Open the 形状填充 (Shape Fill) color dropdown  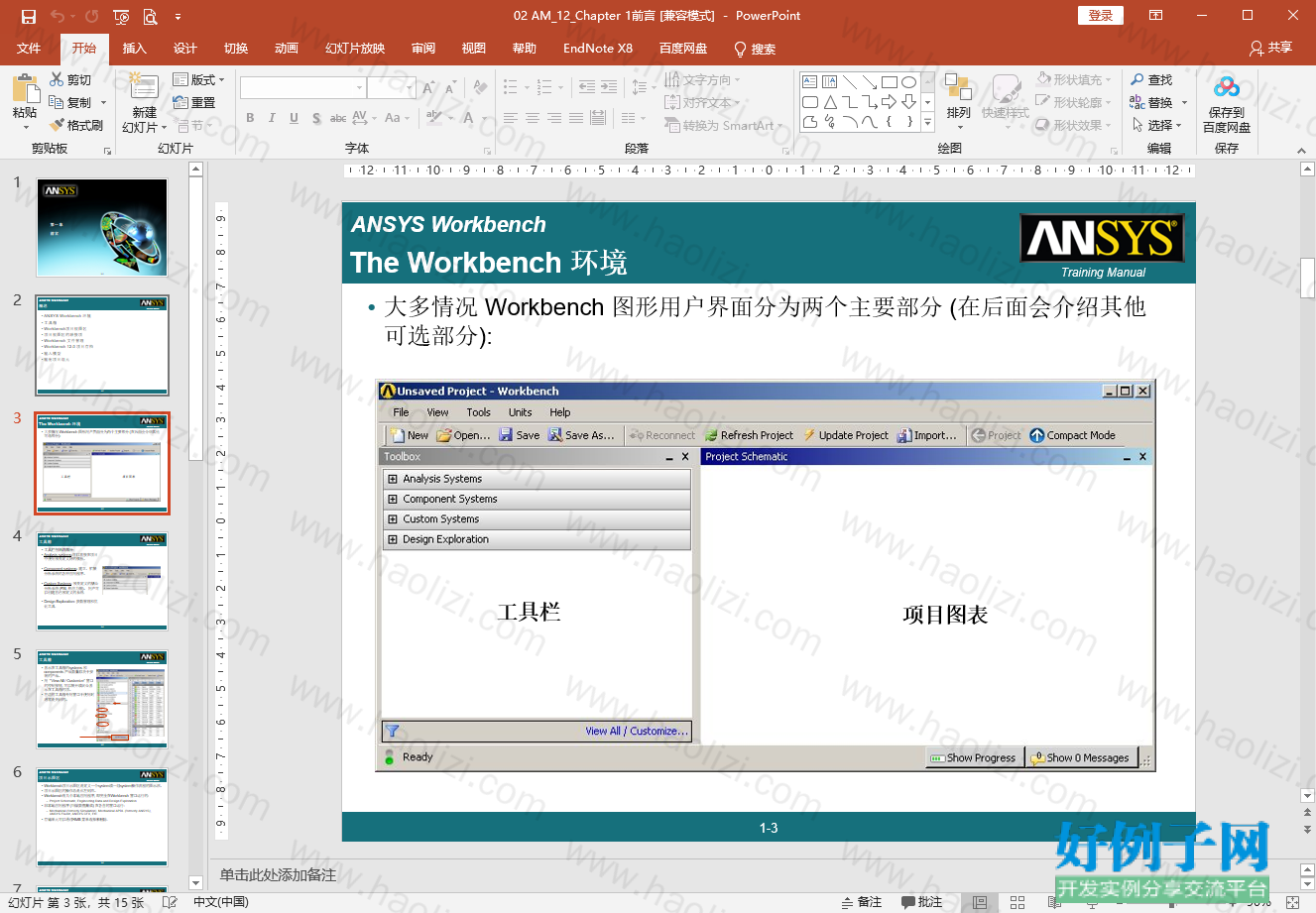[1074, 79]
